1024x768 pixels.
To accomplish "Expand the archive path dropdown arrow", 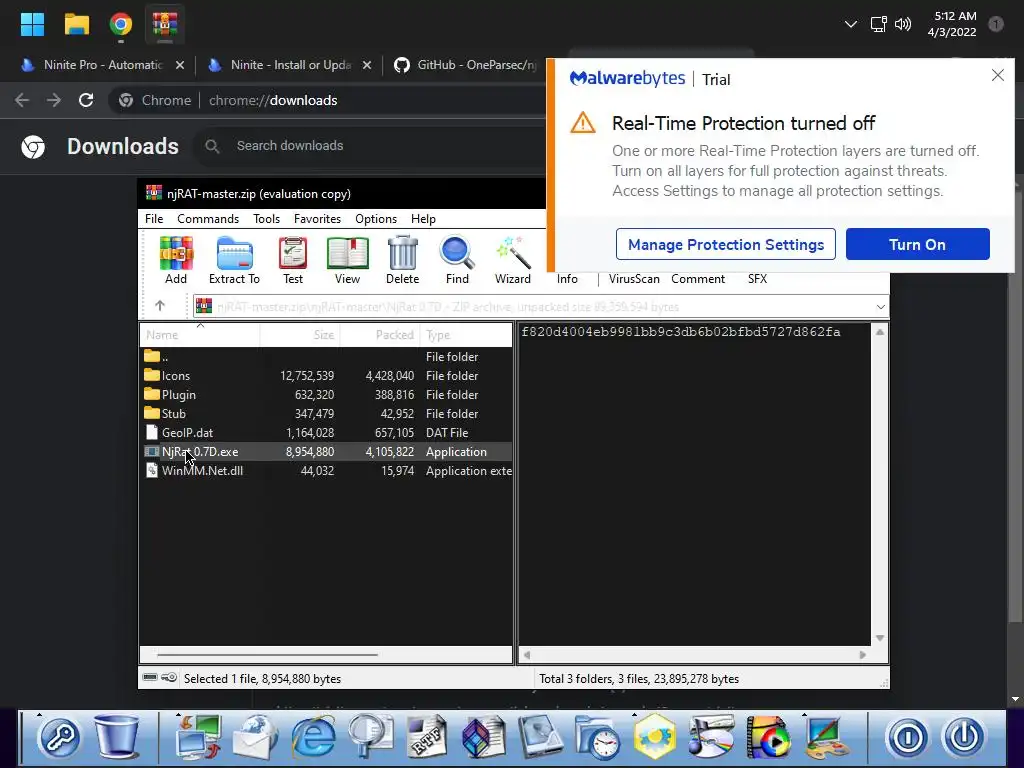I will coord(880,307).
